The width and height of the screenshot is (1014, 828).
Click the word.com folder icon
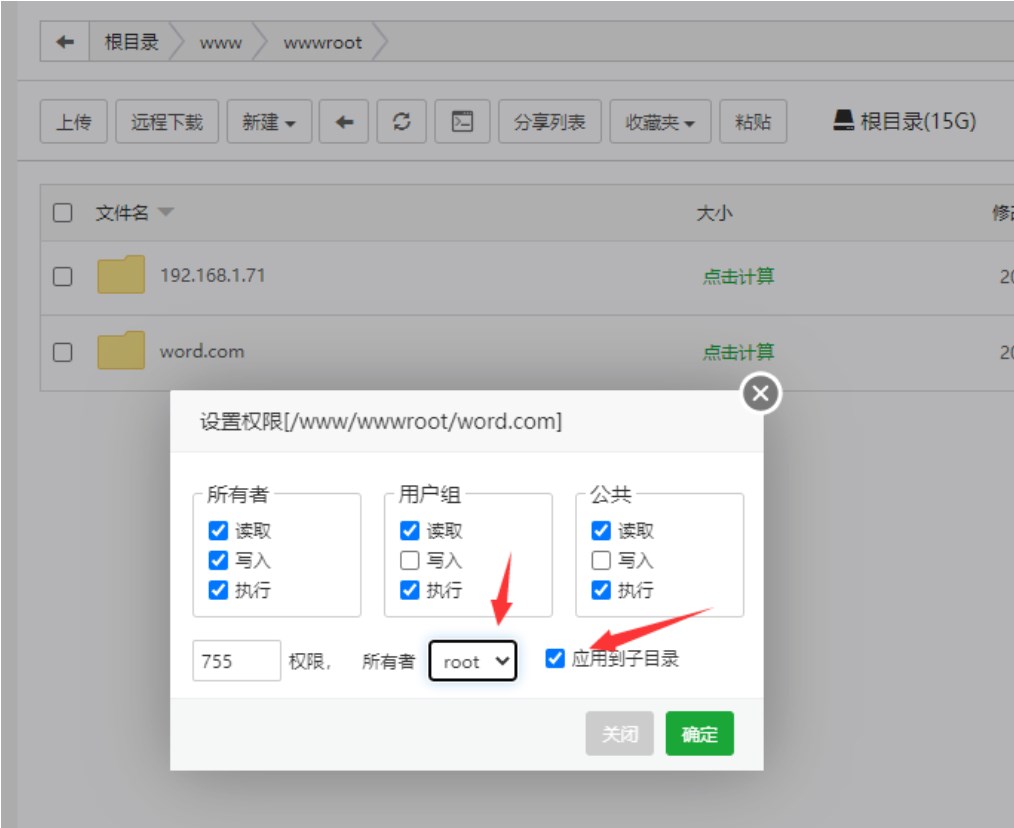121,351
